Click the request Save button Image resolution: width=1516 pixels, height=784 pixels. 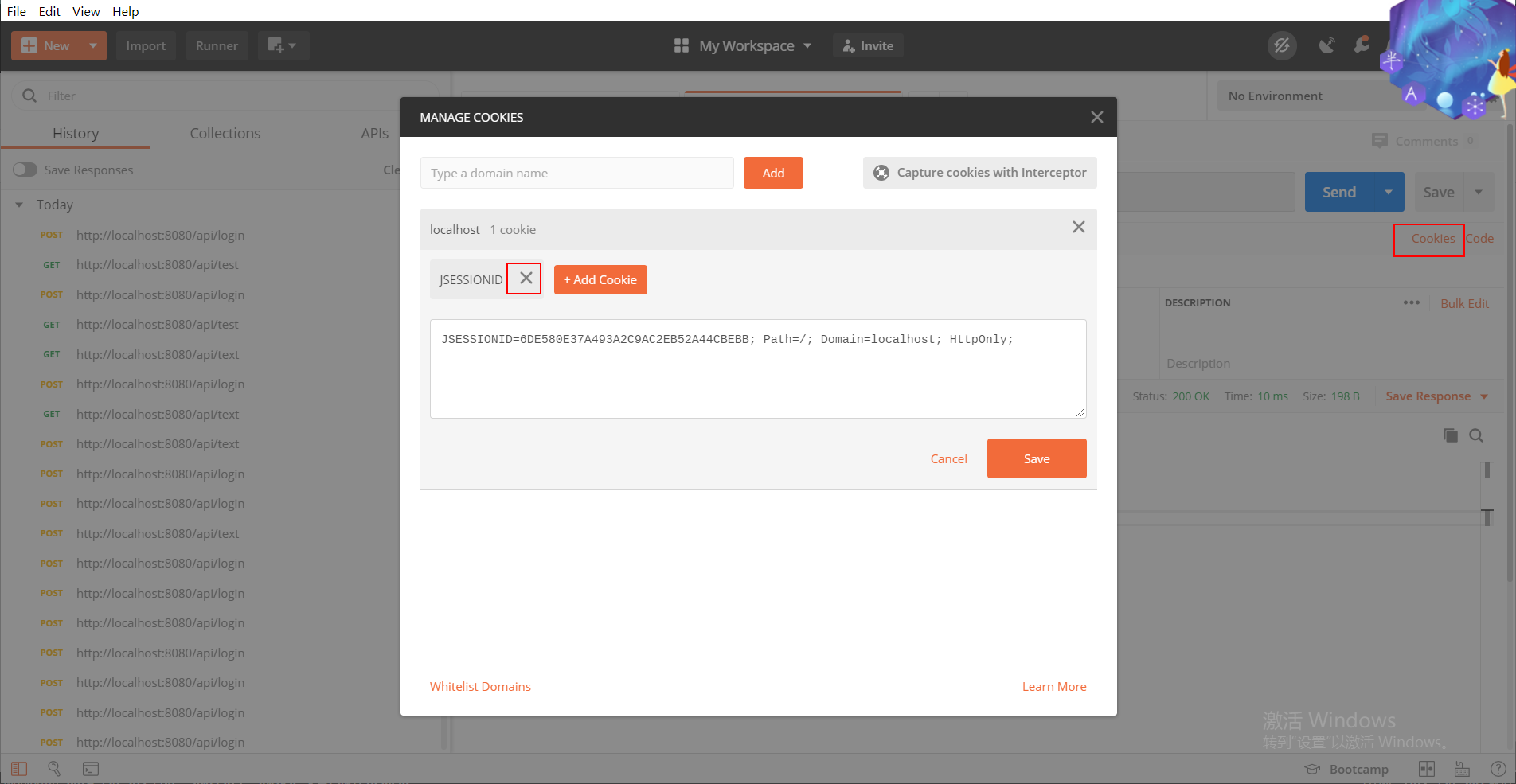click(1438, 192)
